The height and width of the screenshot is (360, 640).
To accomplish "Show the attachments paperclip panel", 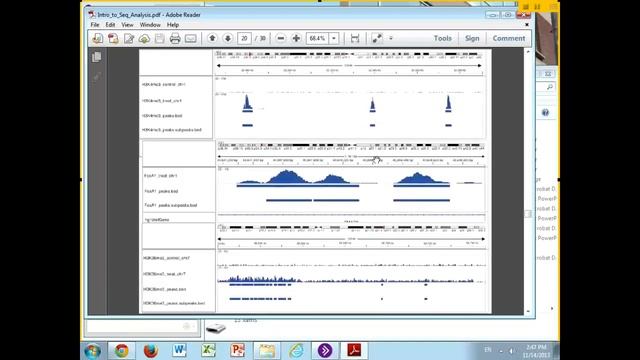I will (x=97, y=76).
